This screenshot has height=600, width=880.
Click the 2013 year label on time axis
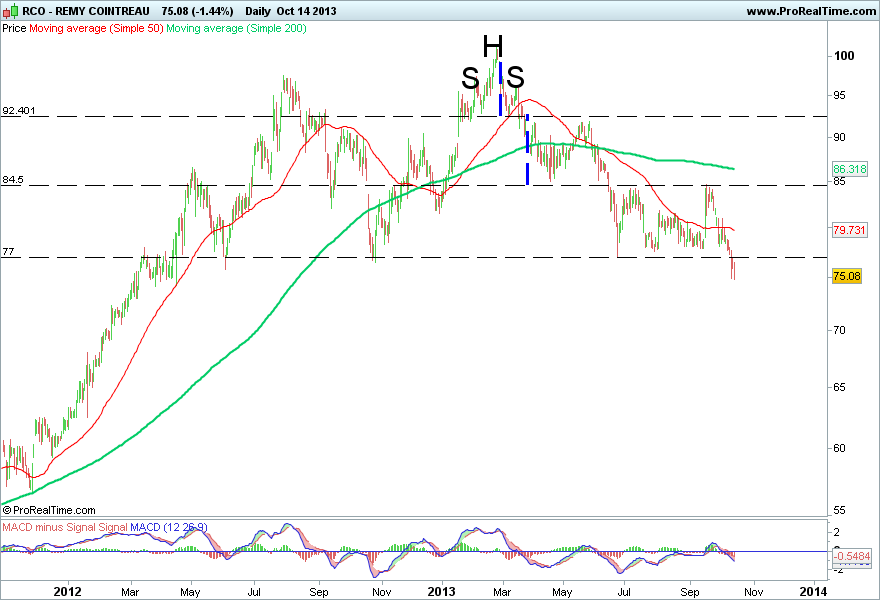(x=442, y=592)
